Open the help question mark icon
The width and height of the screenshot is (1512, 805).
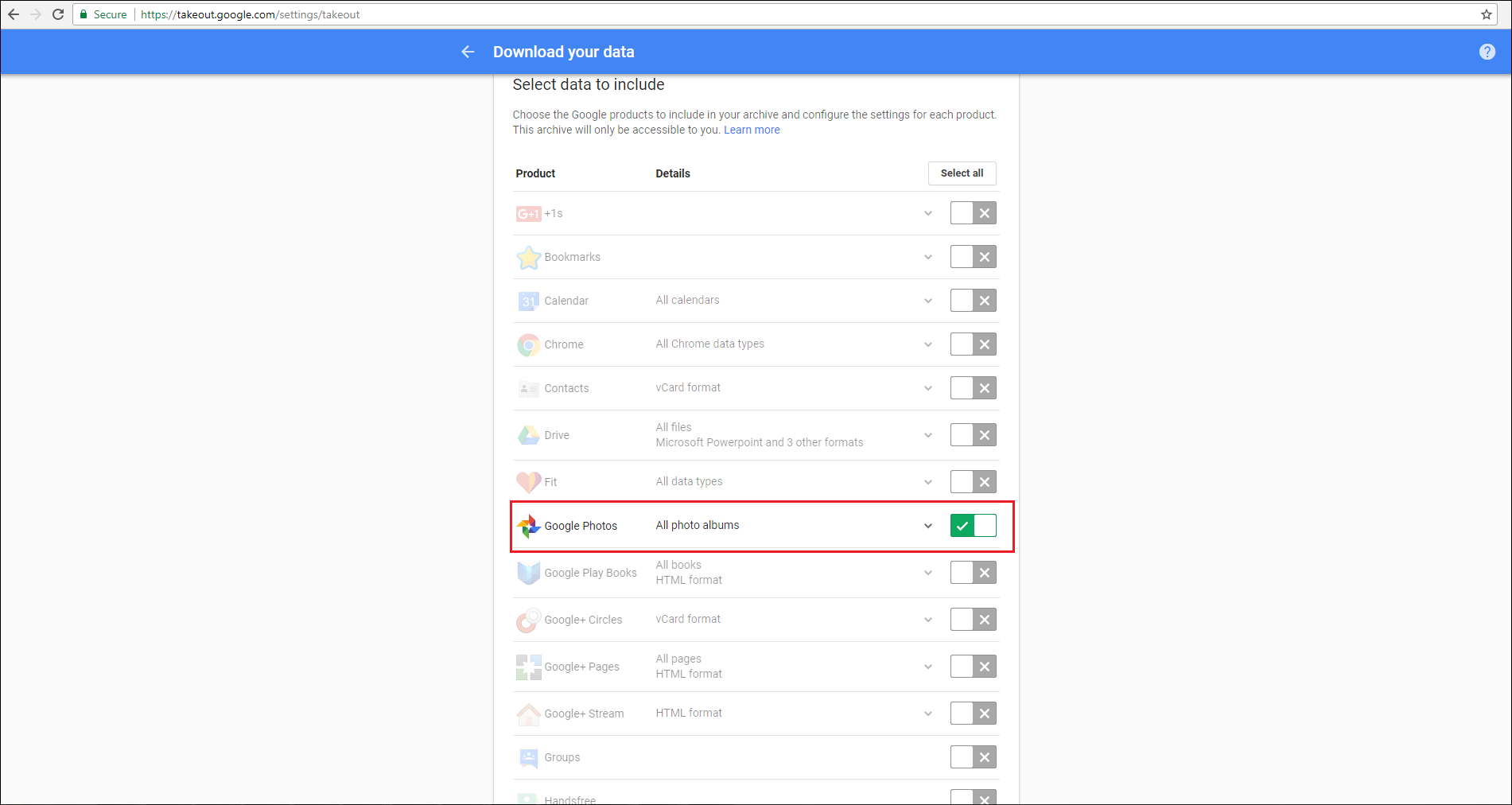1487,52
